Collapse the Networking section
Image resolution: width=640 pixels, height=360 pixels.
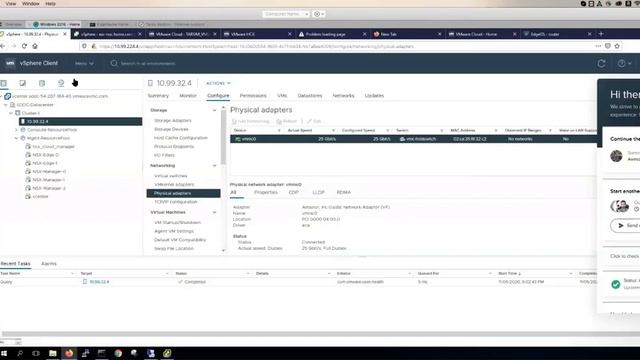(214, 165)
